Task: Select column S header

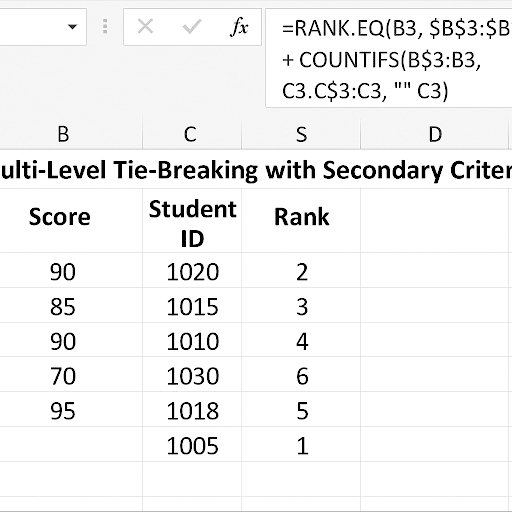Action: click(301, 134)
